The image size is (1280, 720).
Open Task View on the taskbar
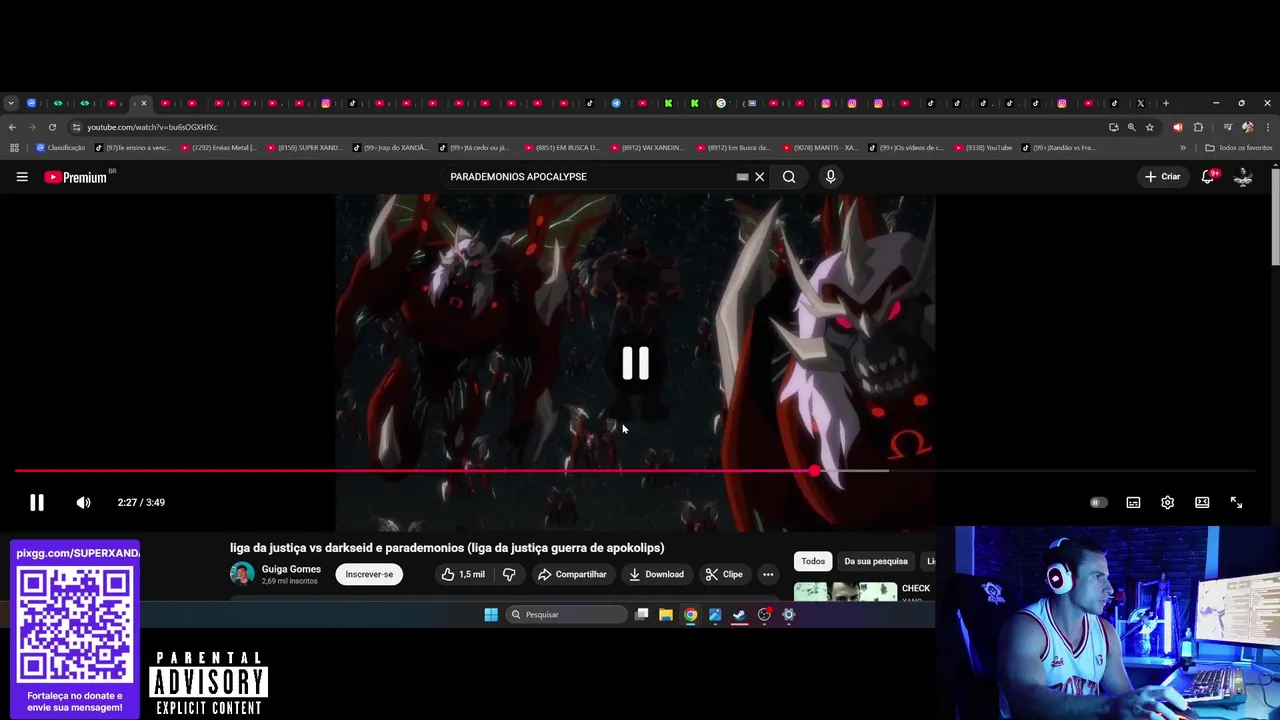coord(642,615)
